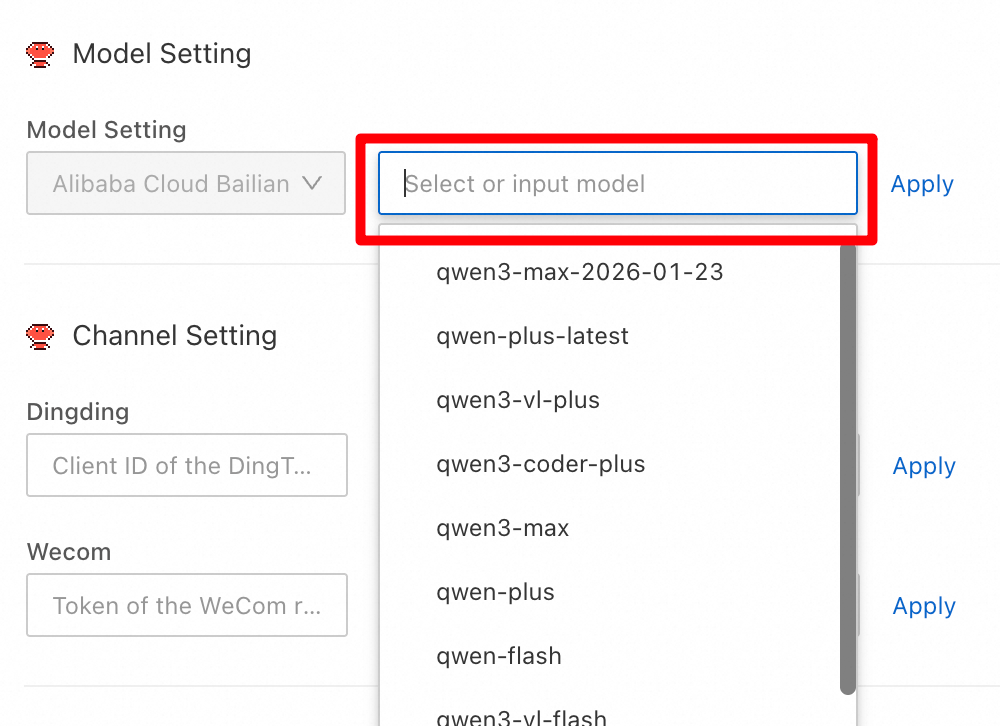Select the qwen-plus model entry
Image resolution: width=1000 pixels, height=726 pixels.
pyautogui.click(x=496, y=592)
